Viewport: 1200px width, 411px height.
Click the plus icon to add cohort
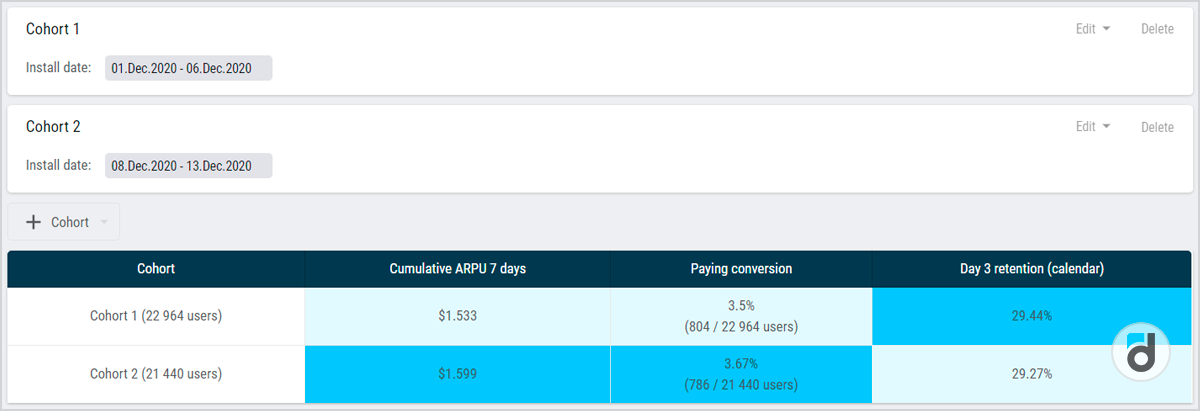tap(33, 222)
